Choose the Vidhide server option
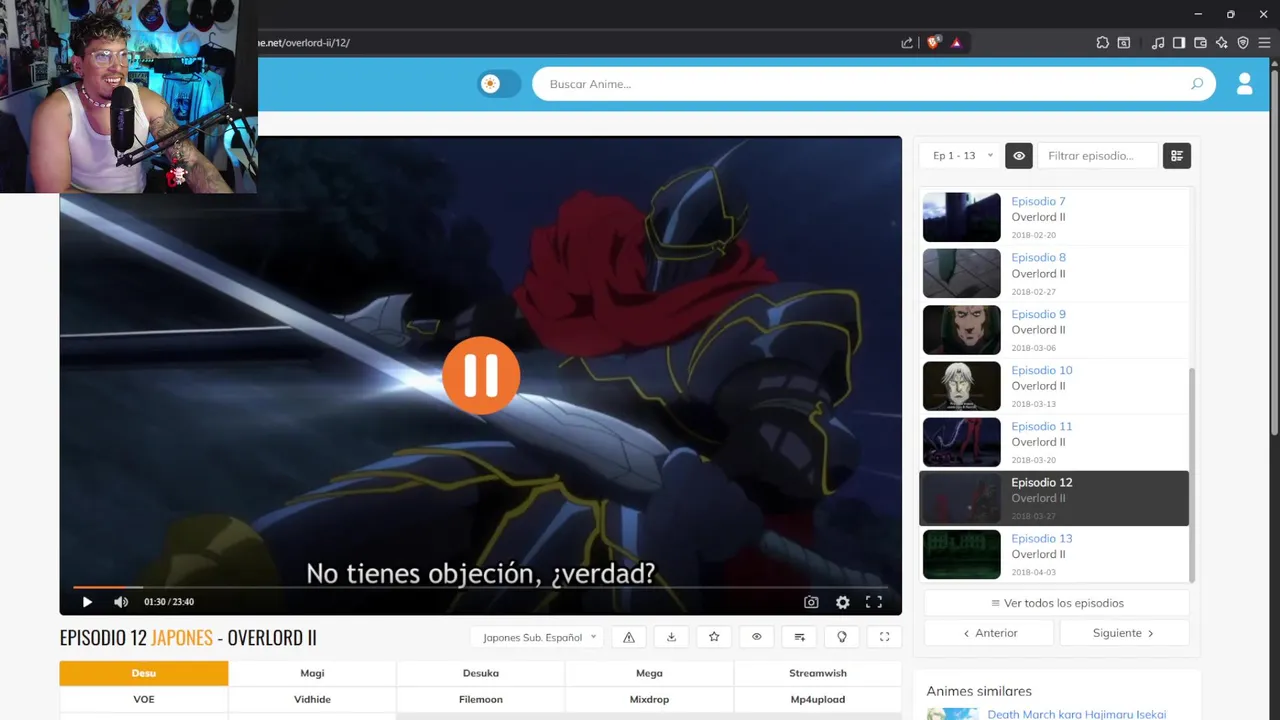This screenshot has height=720, width=1280. pos(312,699)
